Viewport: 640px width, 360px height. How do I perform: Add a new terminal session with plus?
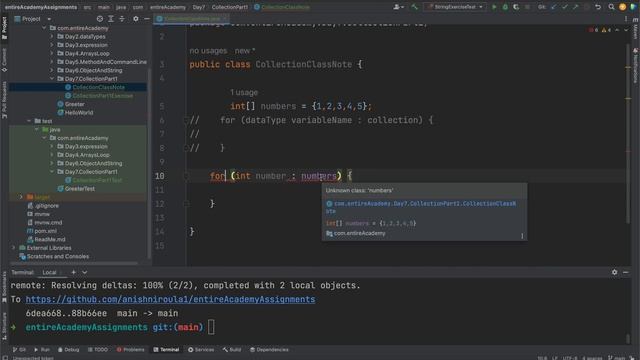pyautogui.click(x=73, y=272)
